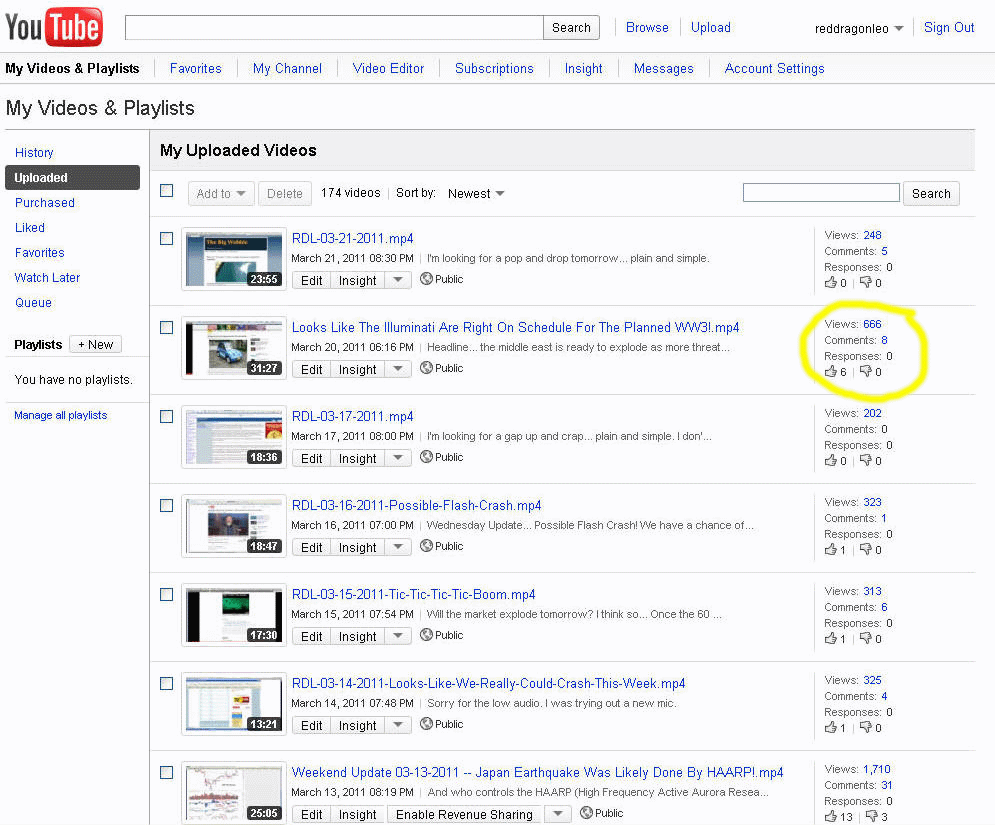Open Video Editor tab
This screenshot has height=825, width=995.
[388, 69]
